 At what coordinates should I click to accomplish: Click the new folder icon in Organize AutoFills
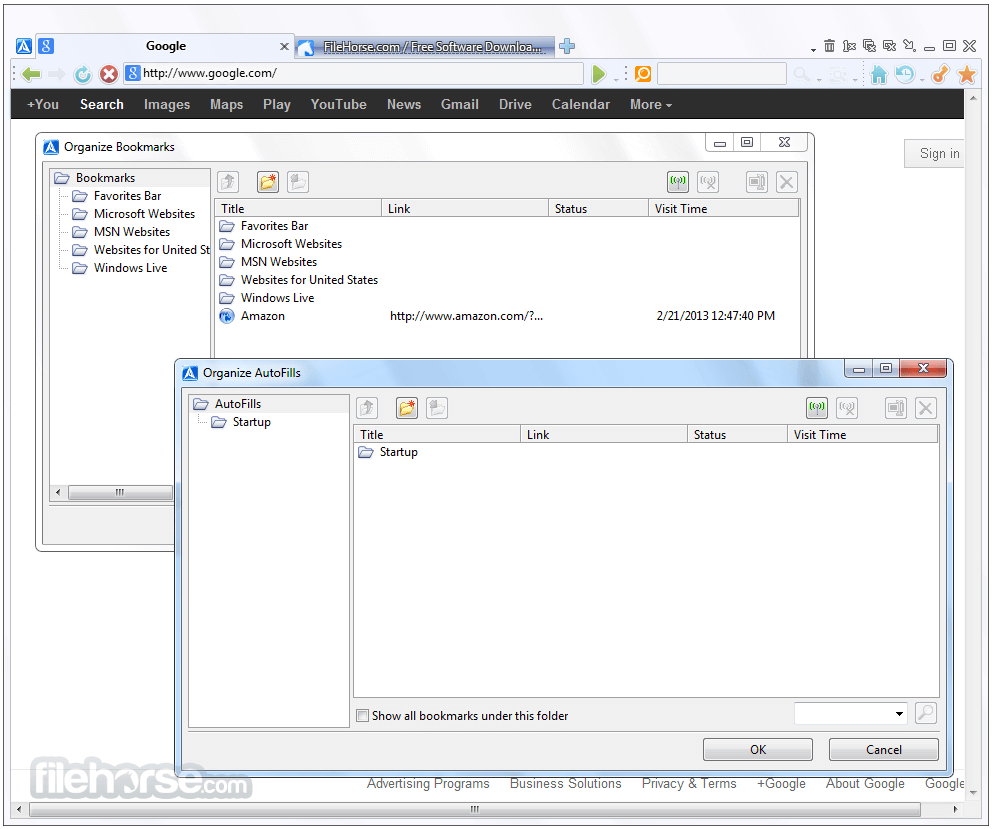point(407,408)
